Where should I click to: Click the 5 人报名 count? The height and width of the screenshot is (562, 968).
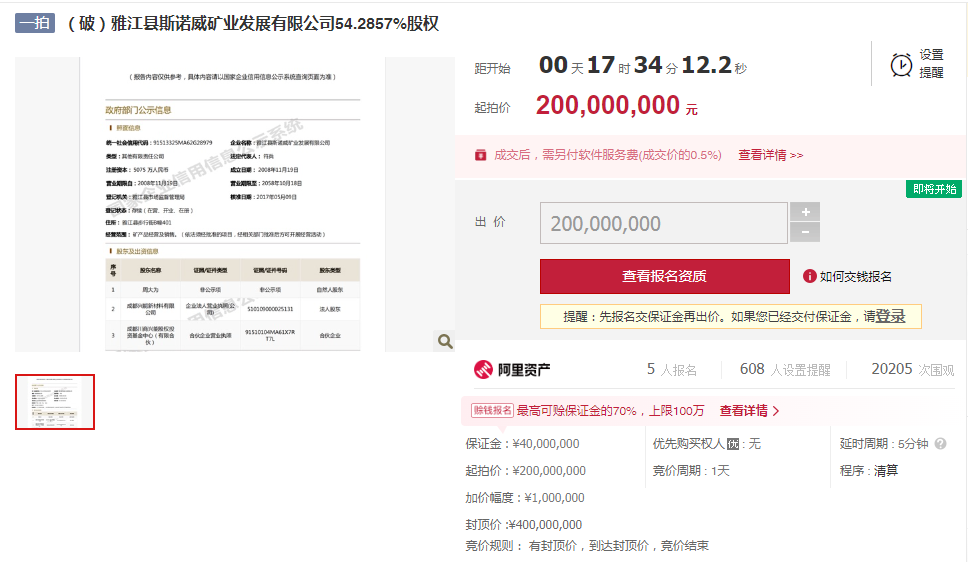tap(672, 369)
